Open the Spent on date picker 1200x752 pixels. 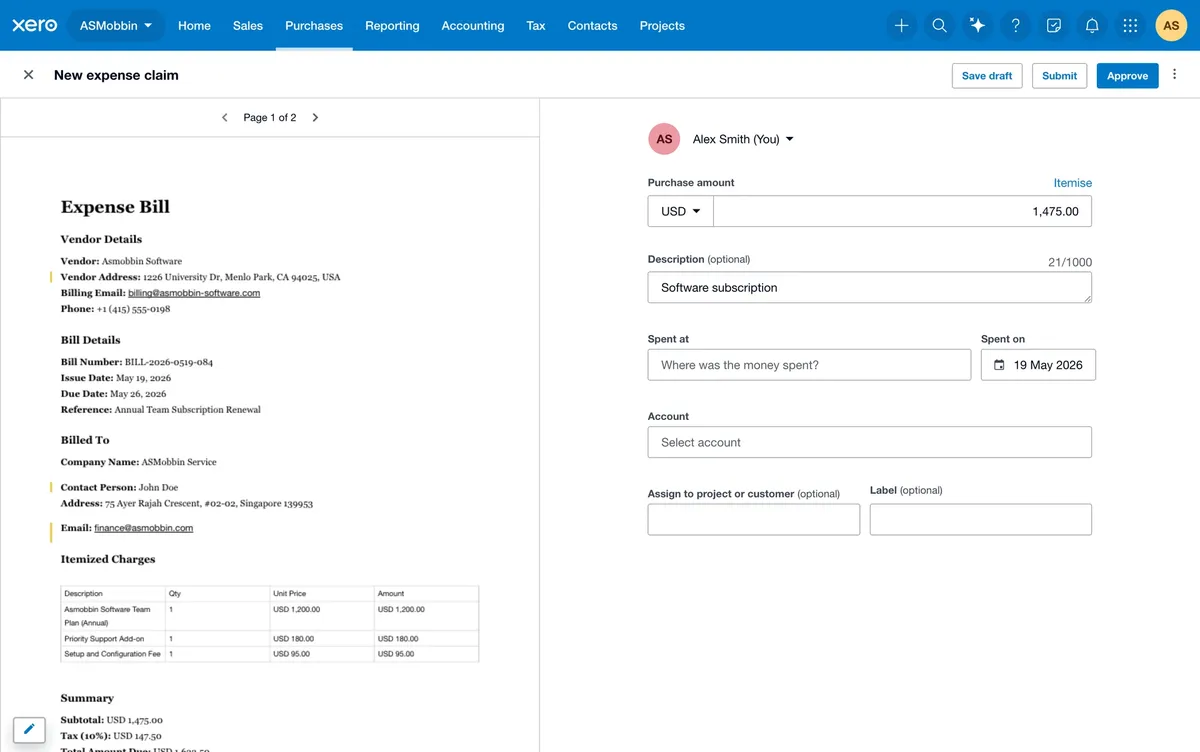(x=1038, y=365)
